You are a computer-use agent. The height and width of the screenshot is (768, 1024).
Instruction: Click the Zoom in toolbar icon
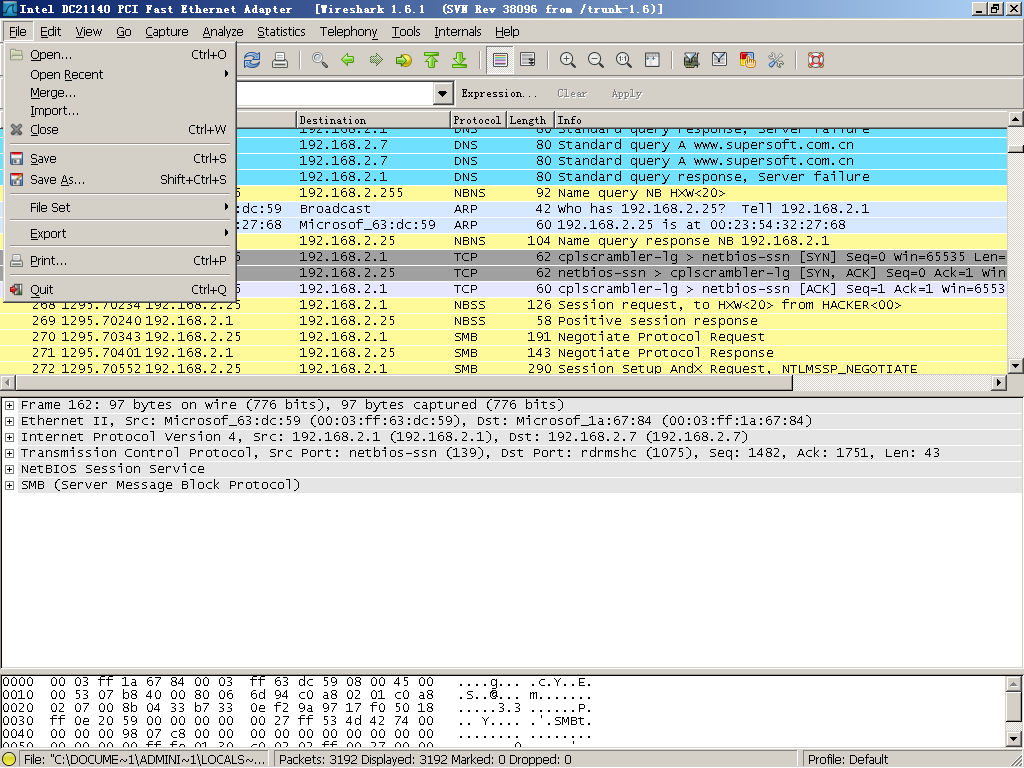(568, 60)
